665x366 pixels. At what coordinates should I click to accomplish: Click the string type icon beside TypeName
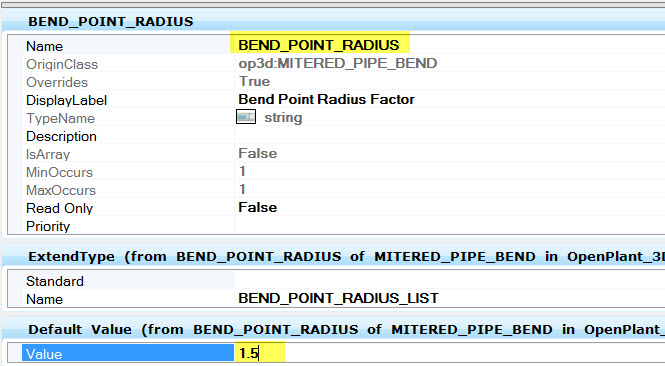click(246, 117)
